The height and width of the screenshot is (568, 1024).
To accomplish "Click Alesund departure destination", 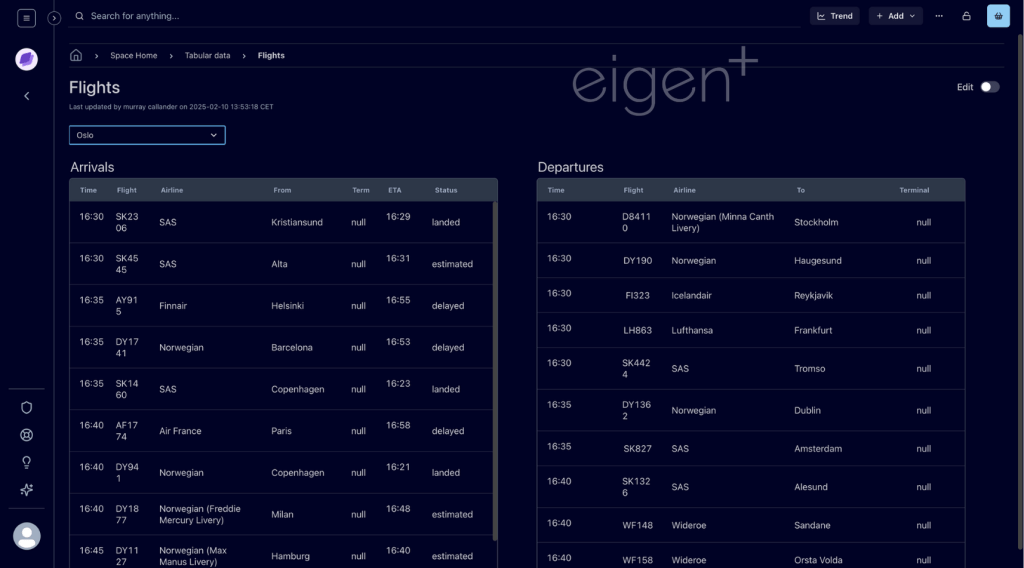I will pos(811,487).
